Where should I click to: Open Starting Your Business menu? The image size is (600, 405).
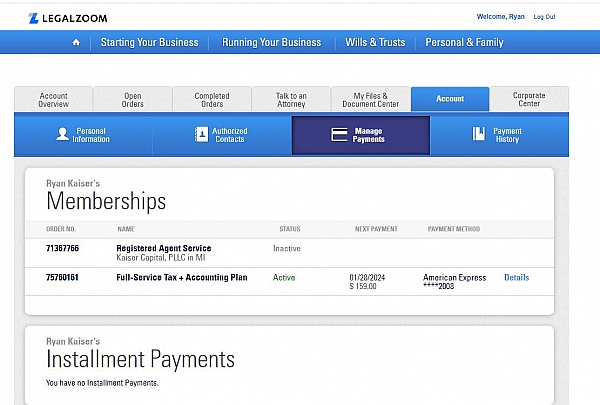(149, 43)
